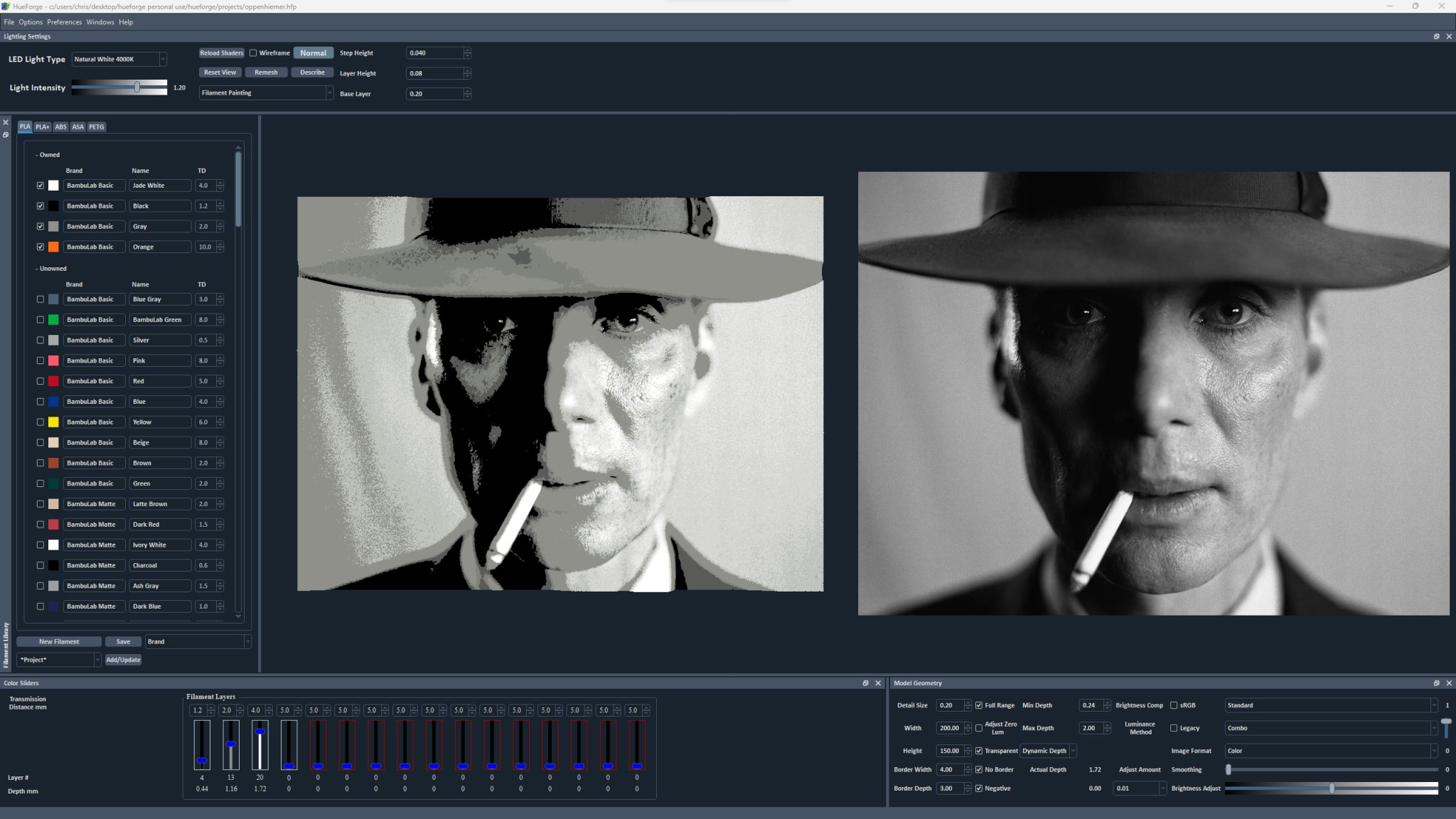Open the LED Light Type dropdown

tap(119, 59)
